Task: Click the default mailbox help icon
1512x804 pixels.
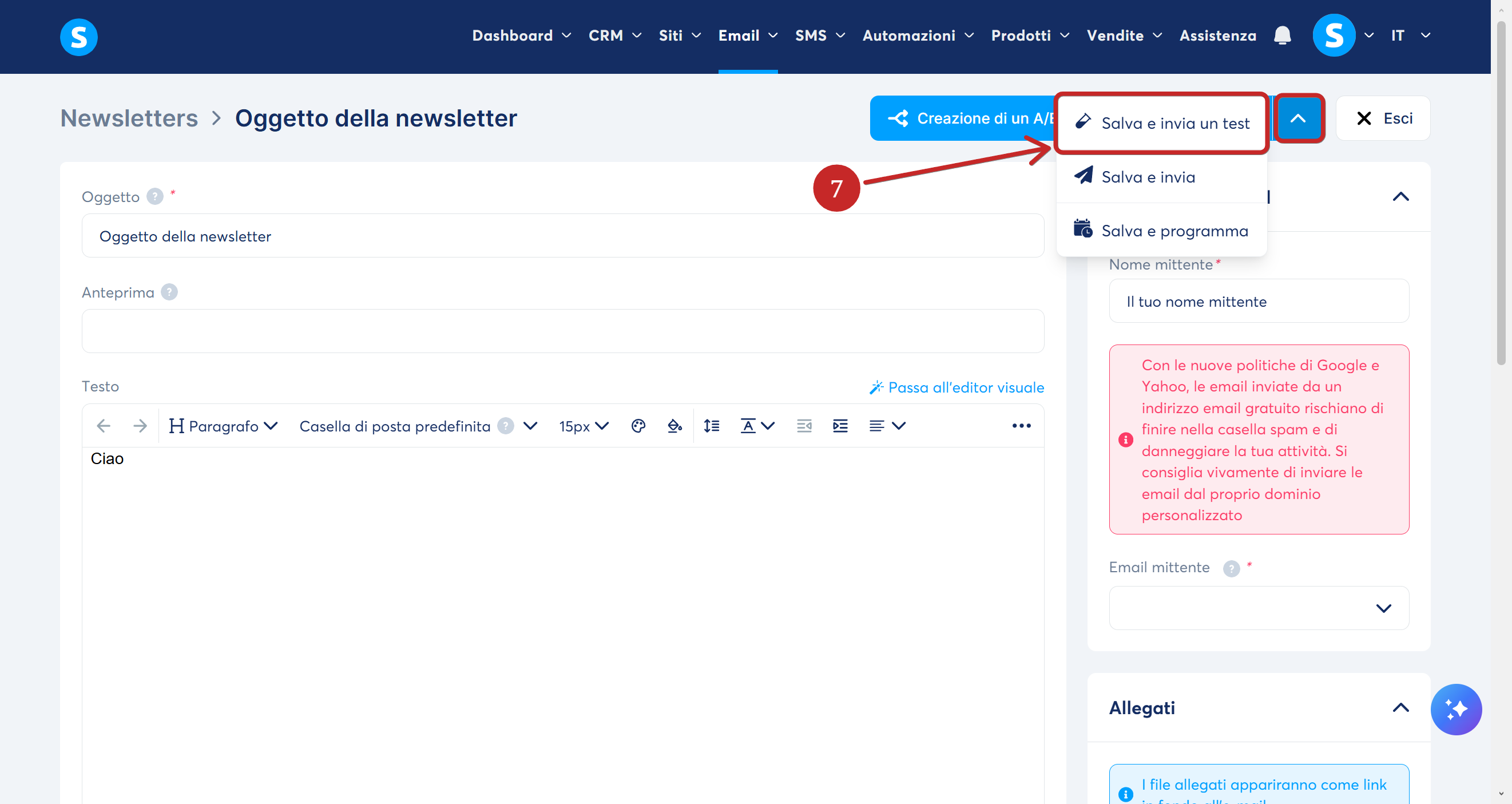Action: 505,426
